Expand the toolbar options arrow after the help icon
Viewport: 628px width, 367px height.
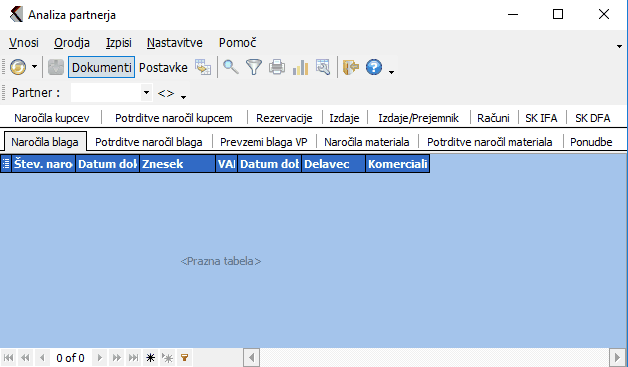[x=392, y=72]
